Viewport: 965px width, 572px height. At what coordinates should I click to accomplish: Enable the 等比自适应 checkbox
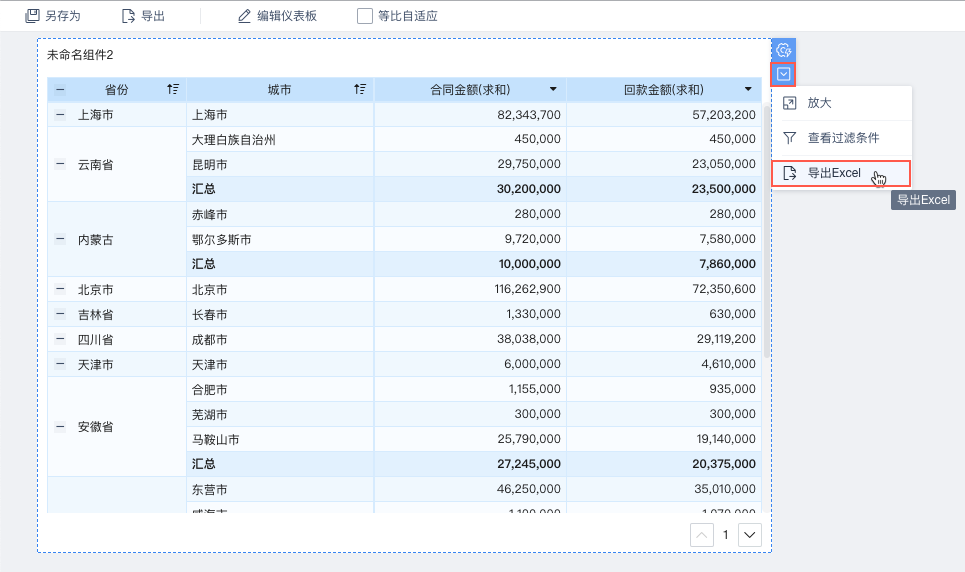tap(365, 16)
